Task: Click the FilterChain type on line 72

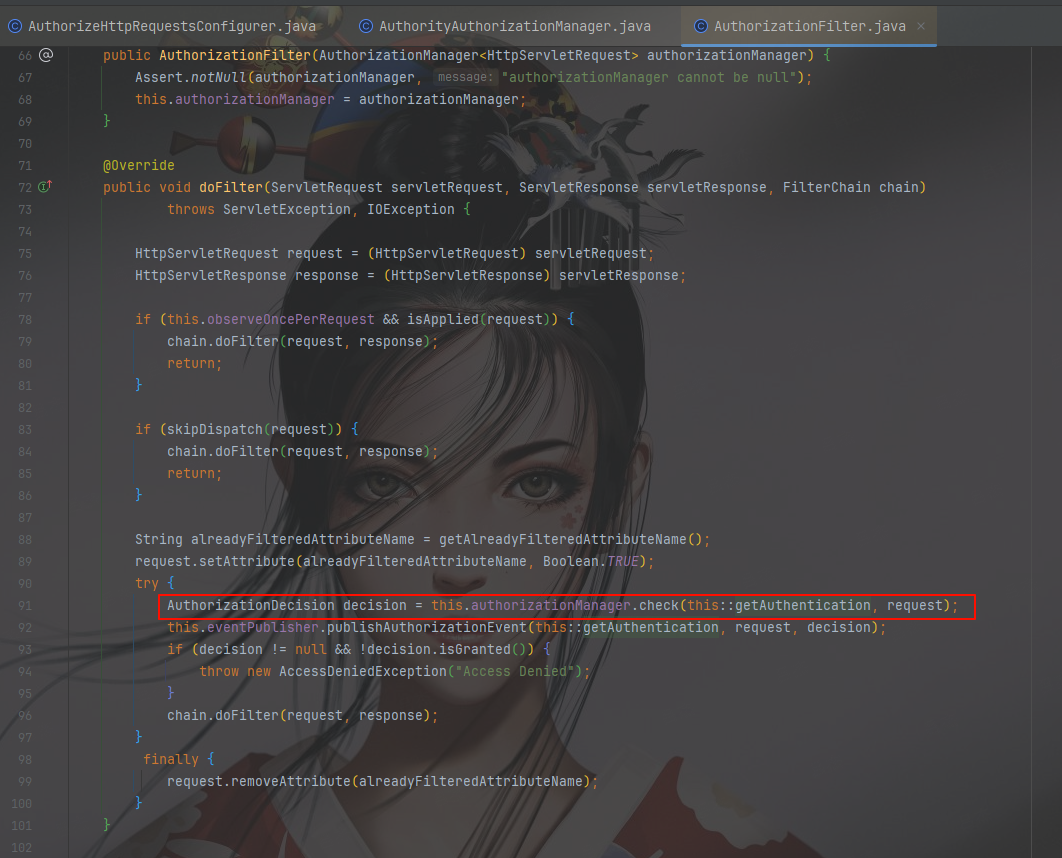Action: coord(826,187)
